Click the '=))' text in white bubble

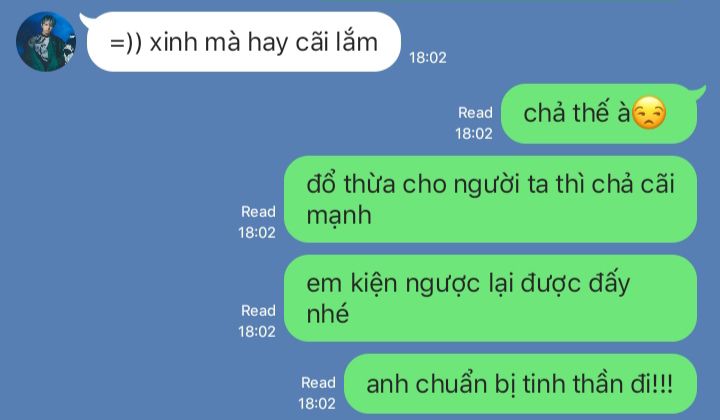click(126, 43)
